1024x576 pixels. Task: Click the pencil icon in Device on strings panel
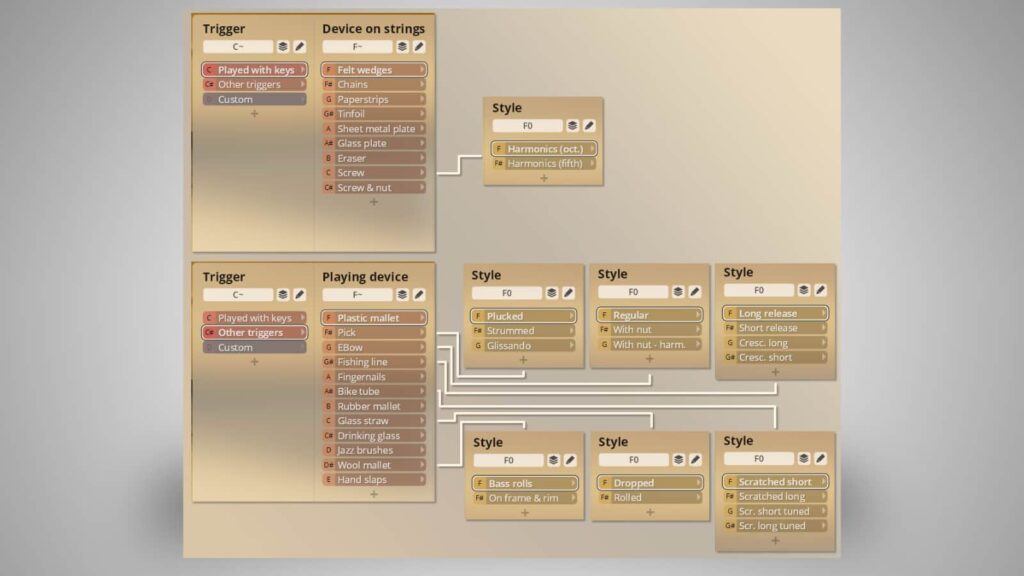[x=419, y=46]
